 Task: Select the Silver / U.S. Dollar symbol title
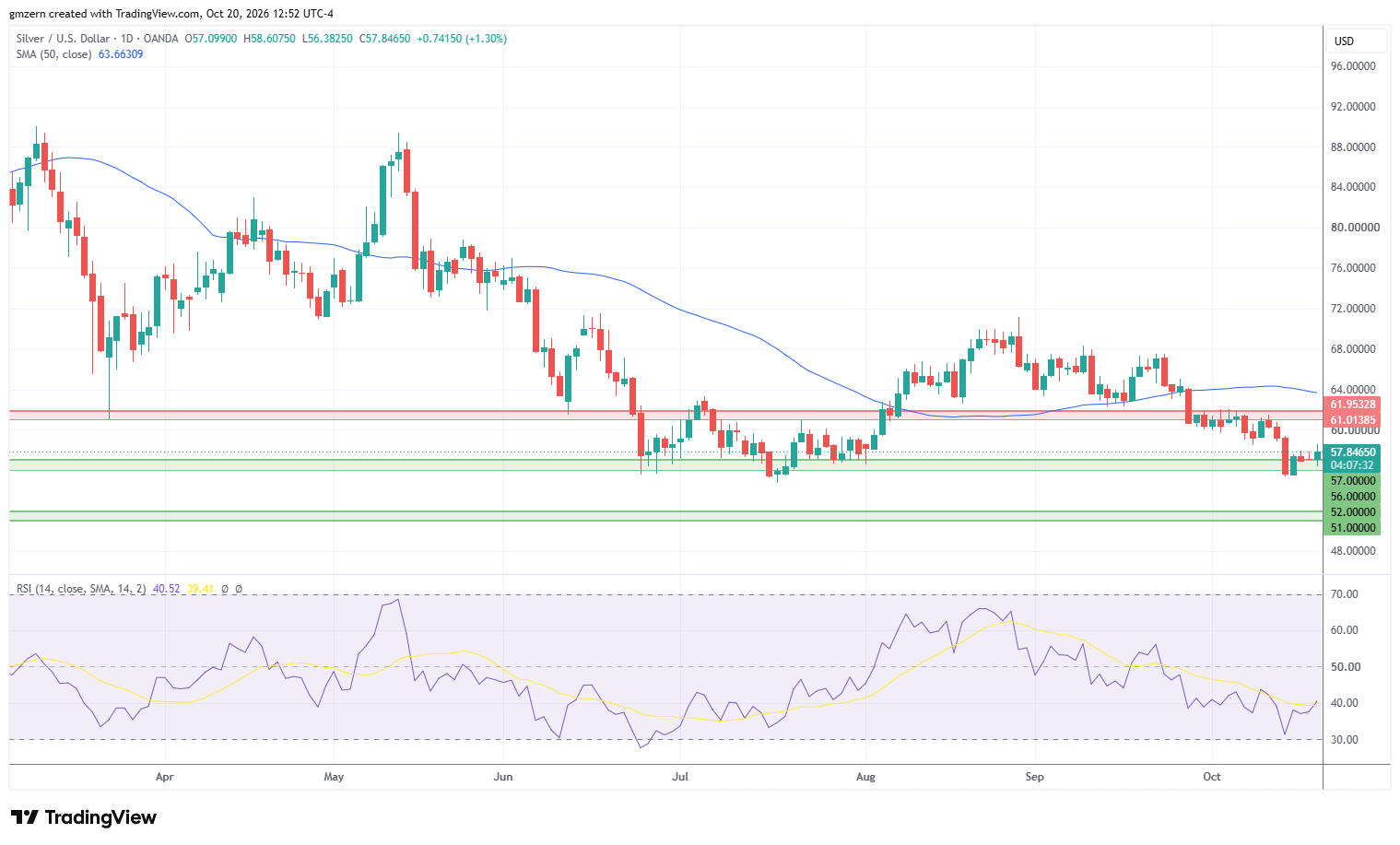[63, 39]
